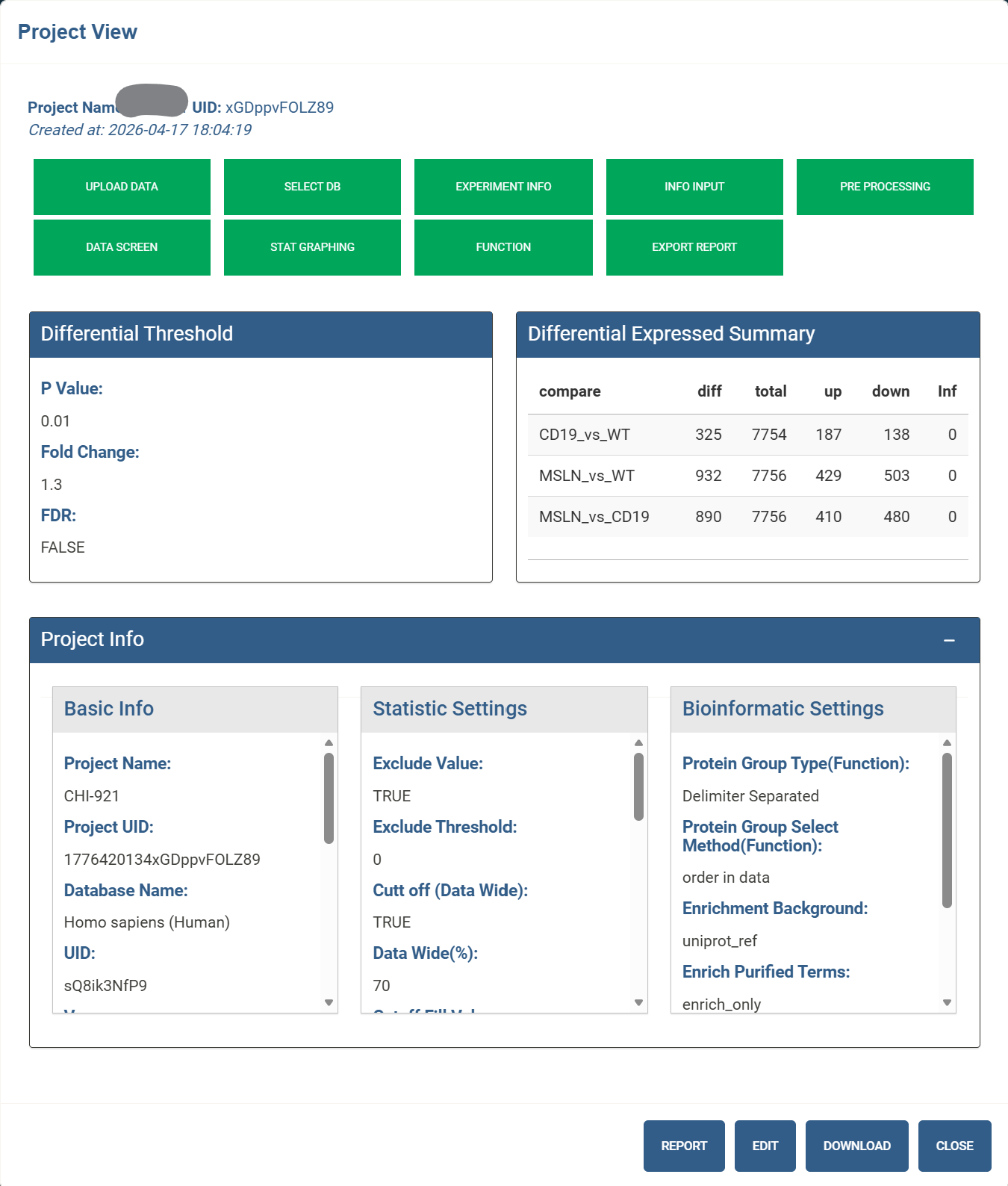The width and height of the screenshot is (1008, 1186).
Task: Click enrichment background uniprot_ref
Action: (x=720, y=941)
